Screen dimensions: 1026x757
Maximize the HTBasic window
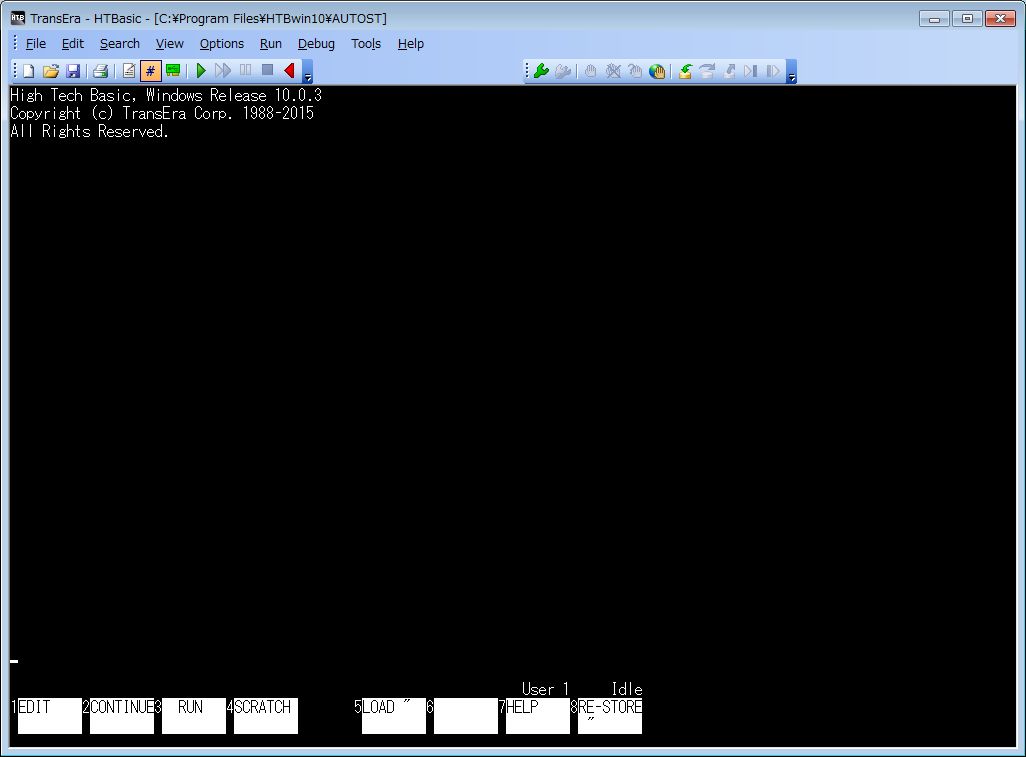click(967, 19)
